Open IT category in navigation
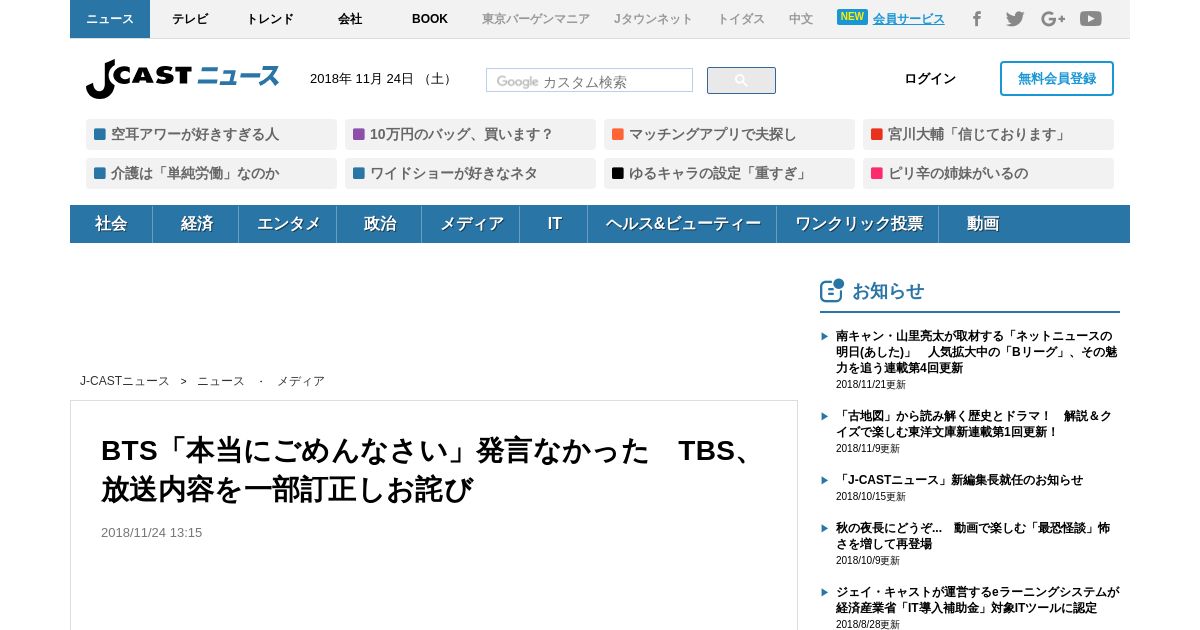 pos(554,224)
